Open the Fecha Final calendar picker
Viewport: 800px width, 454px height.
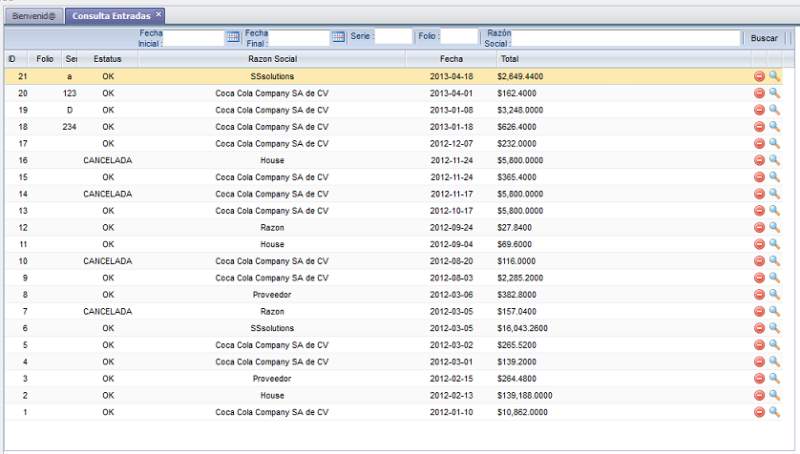pos(338,37)
